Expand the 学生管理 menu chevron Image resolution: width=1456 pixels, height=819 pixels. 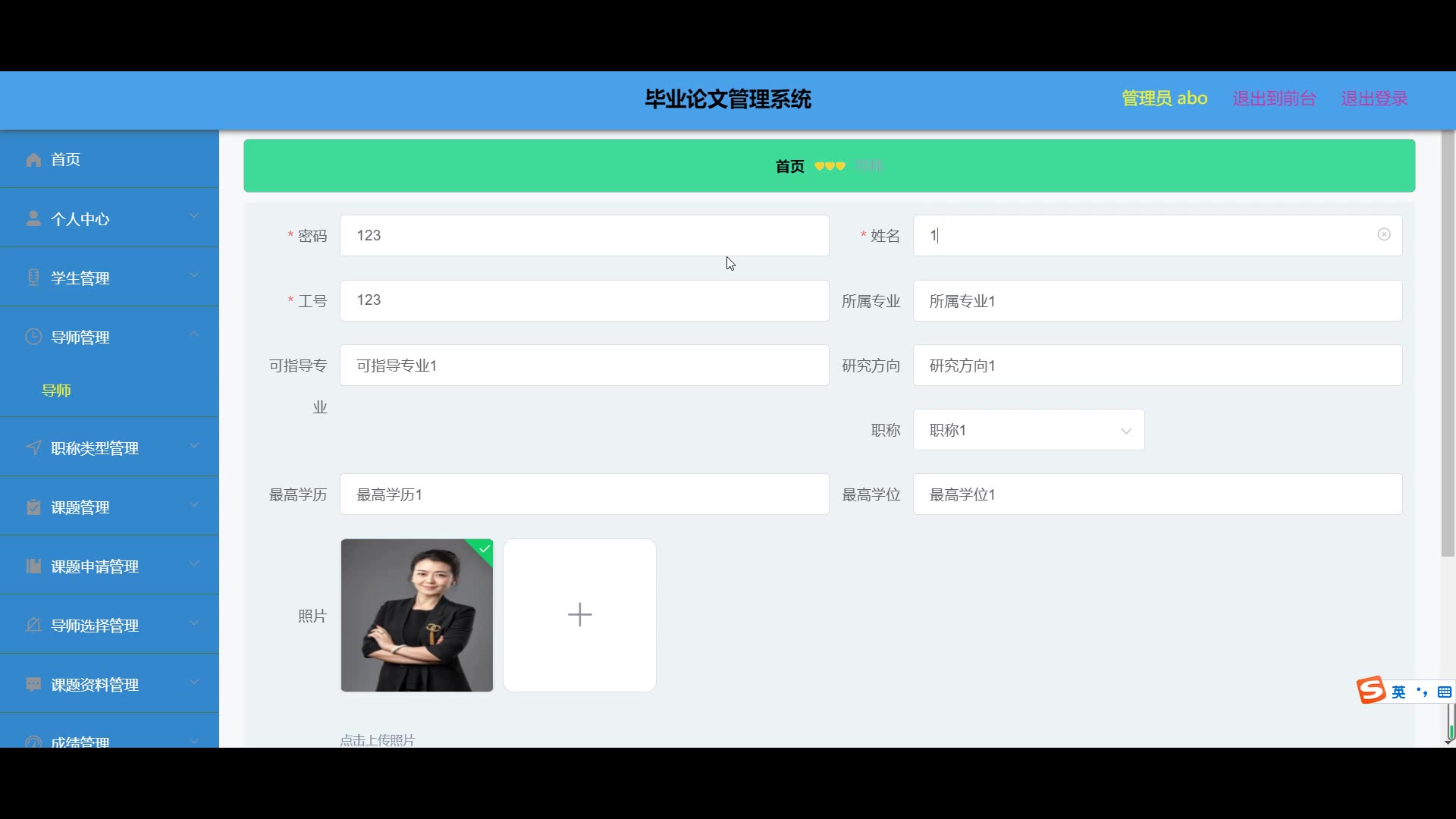(194, 275)
